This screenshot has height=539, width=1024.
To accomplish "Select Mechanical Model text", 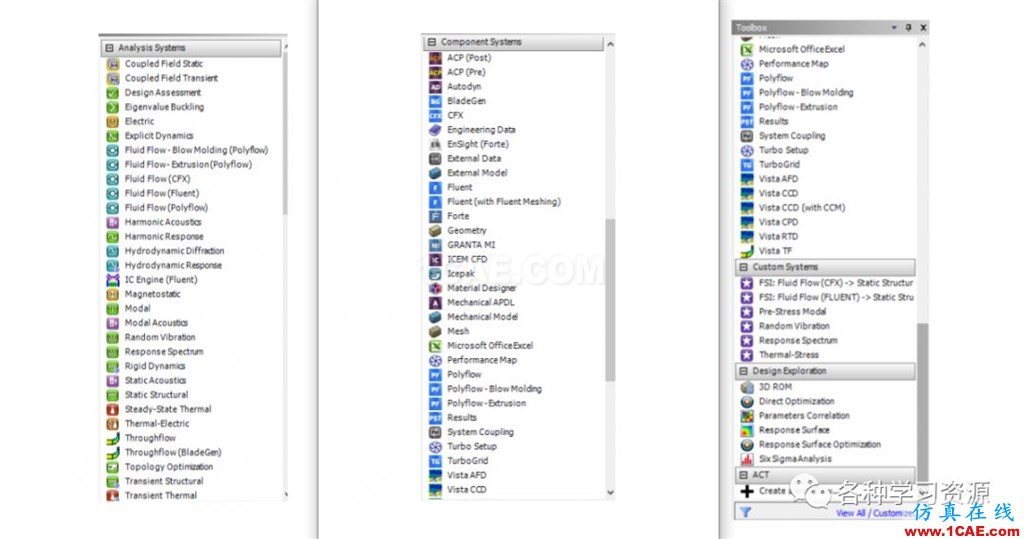I will click(483, 317).
